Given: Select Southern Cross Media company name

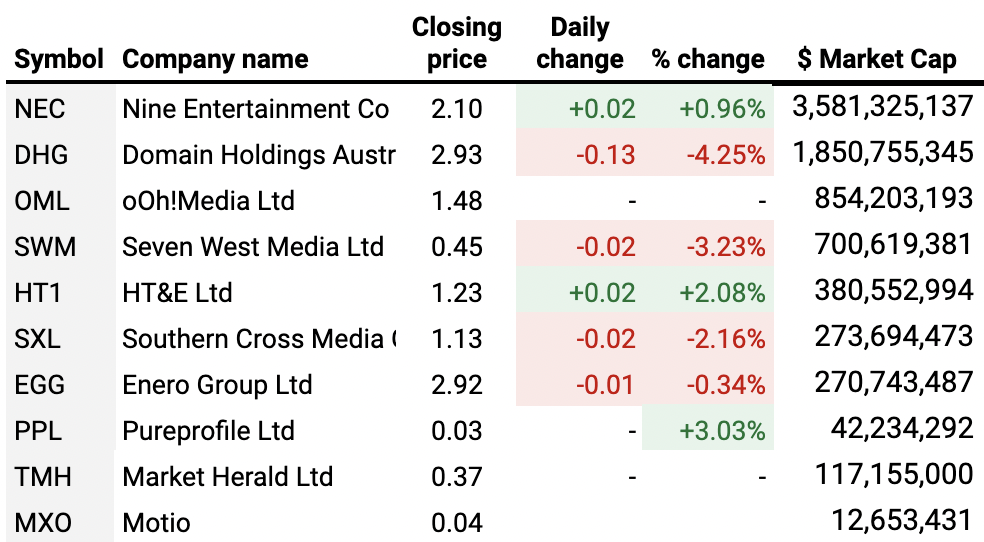Looking at the screenshot, I should click(258, 339).
